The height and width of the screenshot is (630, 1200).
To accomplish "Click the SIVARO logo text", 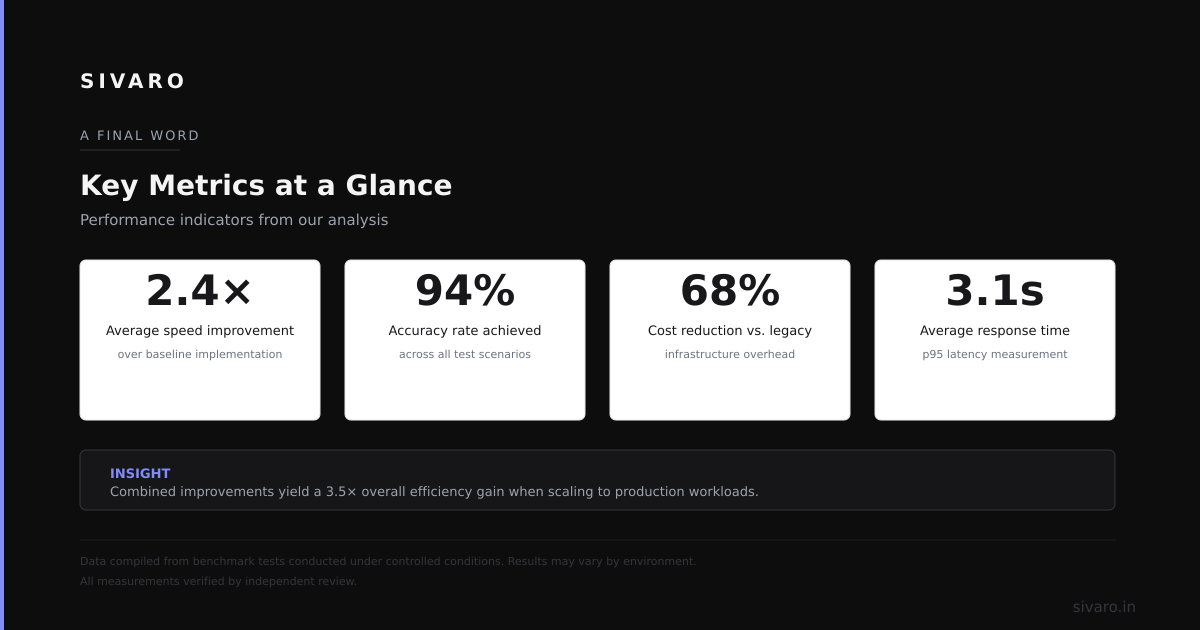I will 132,81.
